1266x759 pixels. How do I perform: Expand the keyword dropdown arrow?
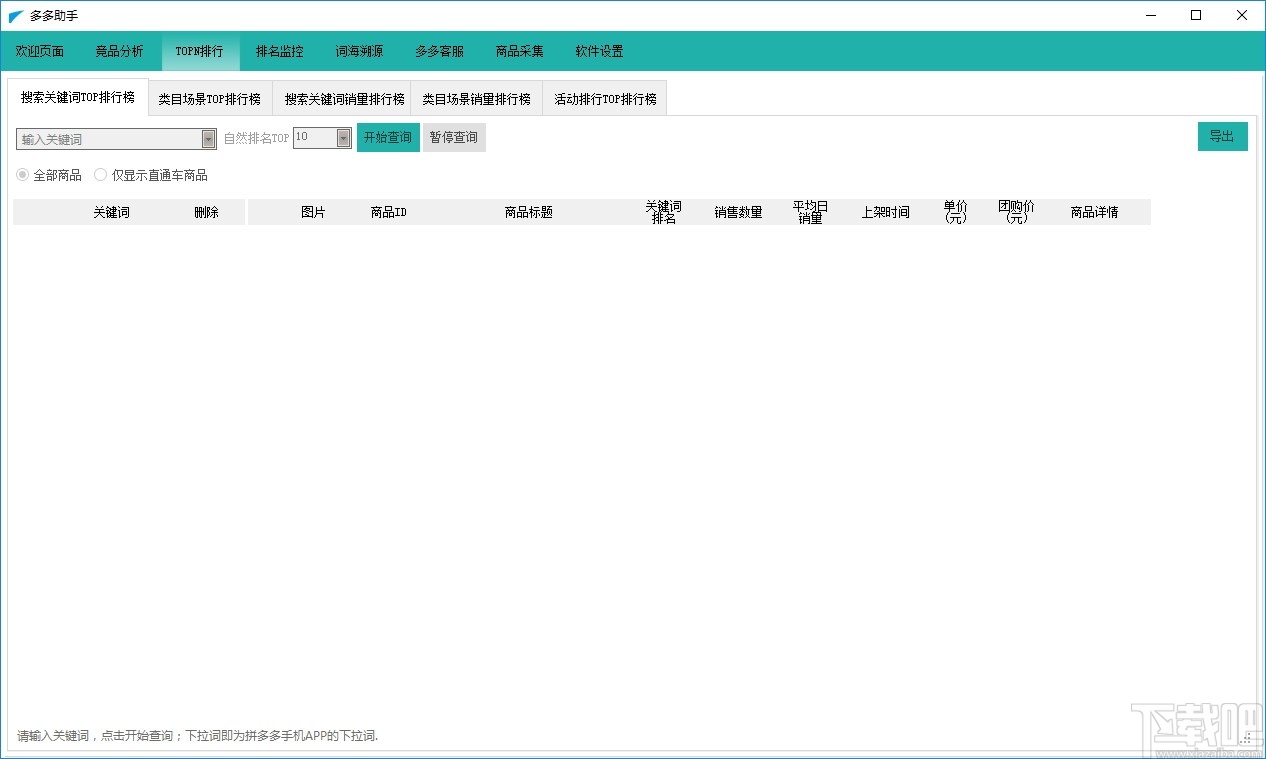point(209,139)
